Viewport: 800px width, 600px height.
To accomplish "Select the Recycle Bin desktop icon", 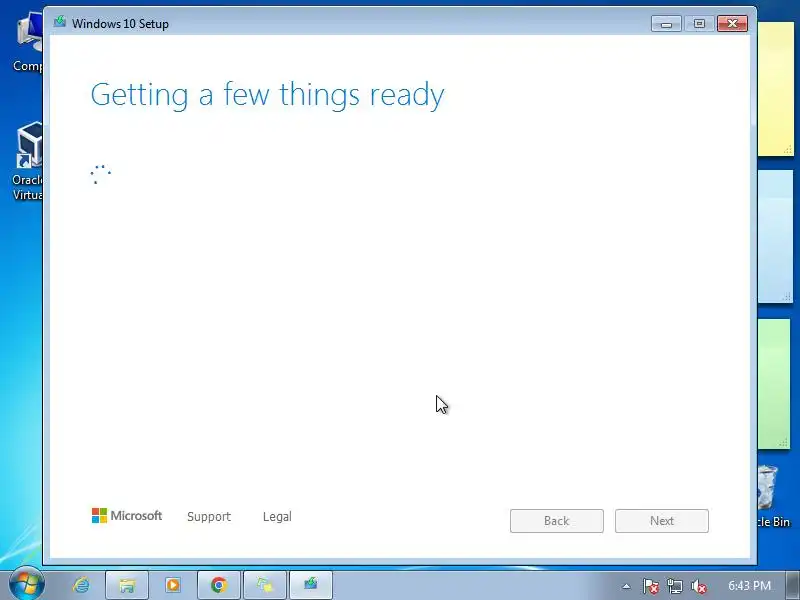I will (774, 497).
